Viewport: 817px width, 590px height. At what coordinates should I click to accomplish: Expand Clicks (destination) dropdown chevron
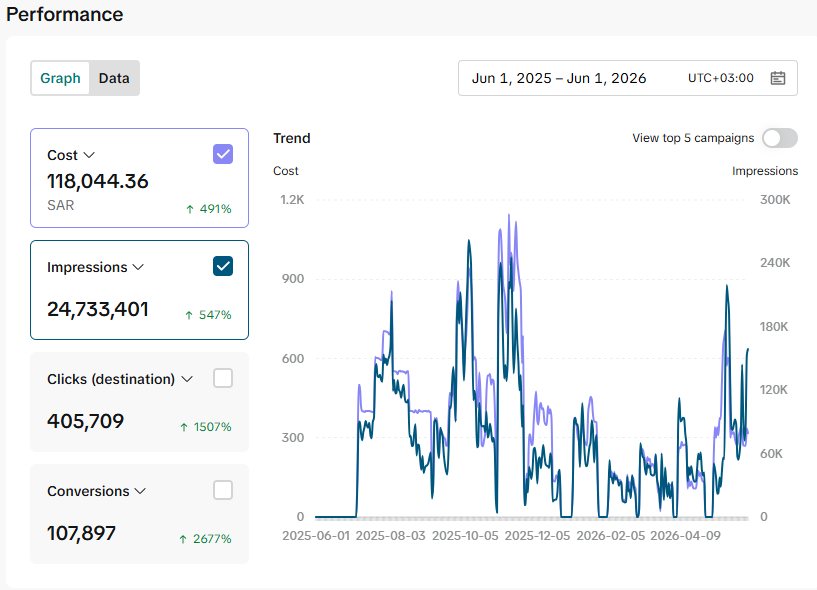187,379
